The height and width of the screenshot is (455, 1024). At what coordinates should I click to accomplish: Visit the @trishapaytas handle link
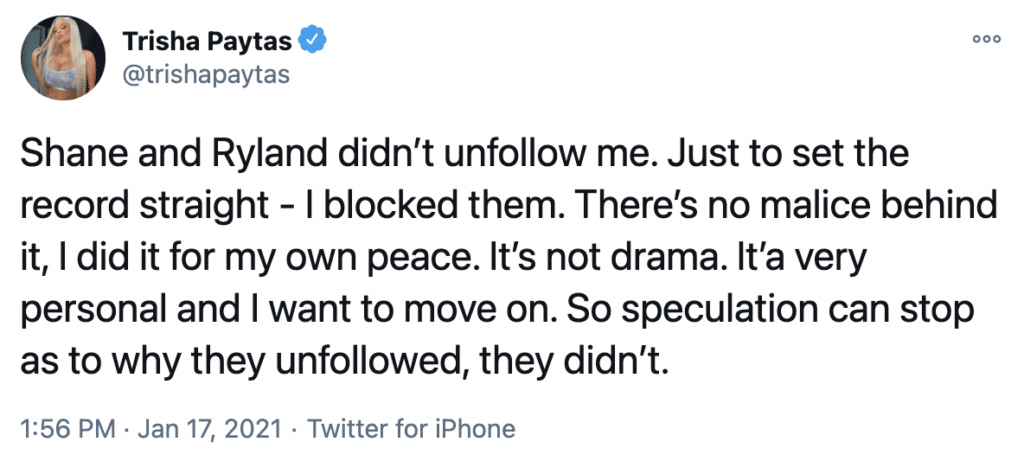coord(206,74)
